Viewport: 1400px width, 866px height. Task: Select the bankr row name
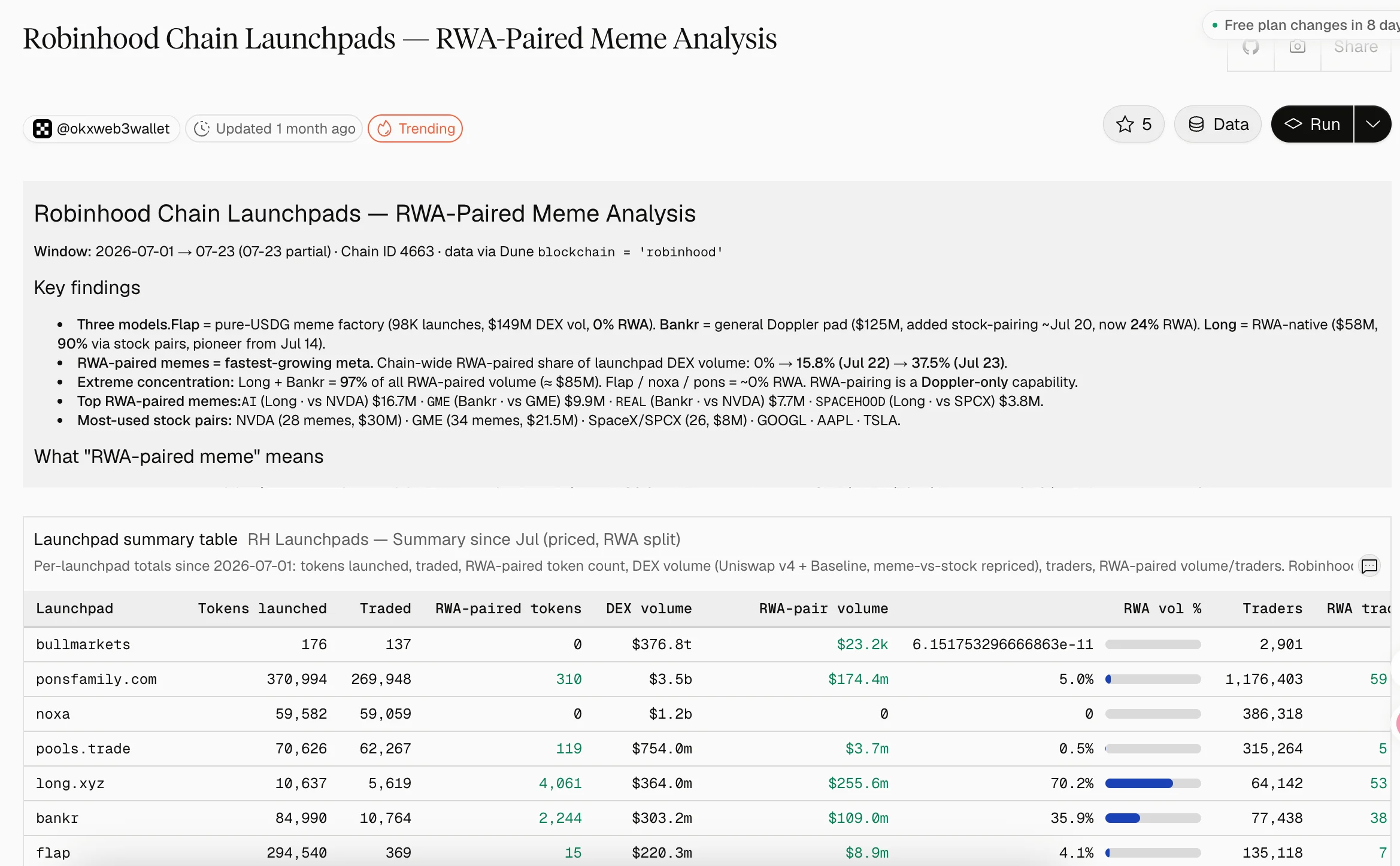57,818
